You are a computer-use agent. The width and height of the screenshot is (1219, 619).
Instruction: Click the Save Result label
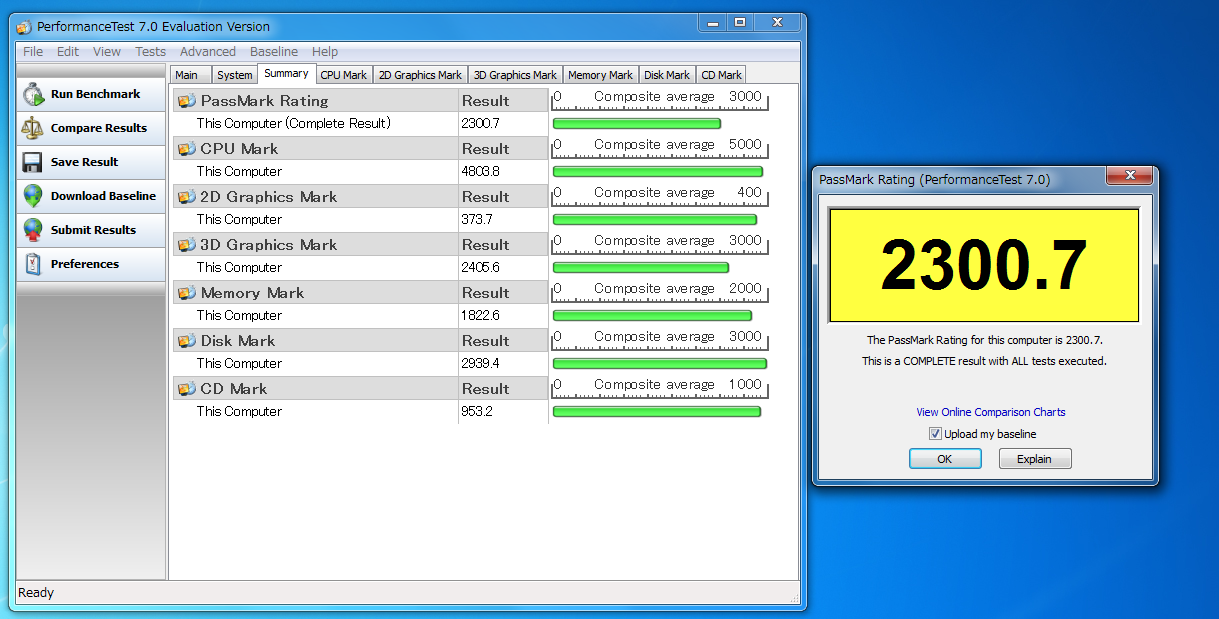pyautogui.click(x=85, y=162)
